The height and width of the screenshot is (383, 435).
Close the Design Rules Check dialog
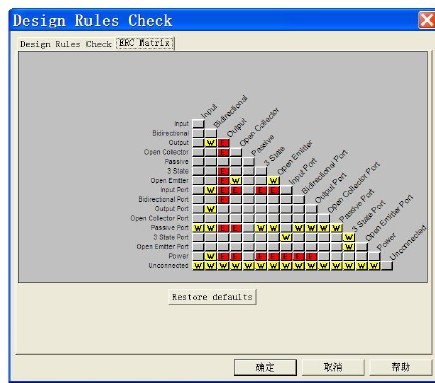[x=426, y=20]
